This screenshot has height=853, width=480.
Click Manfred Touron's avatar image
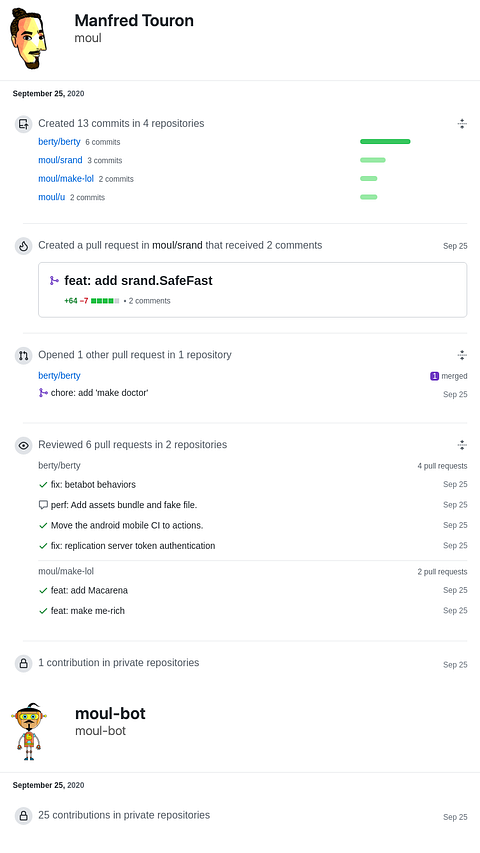(x=28, y=38)
